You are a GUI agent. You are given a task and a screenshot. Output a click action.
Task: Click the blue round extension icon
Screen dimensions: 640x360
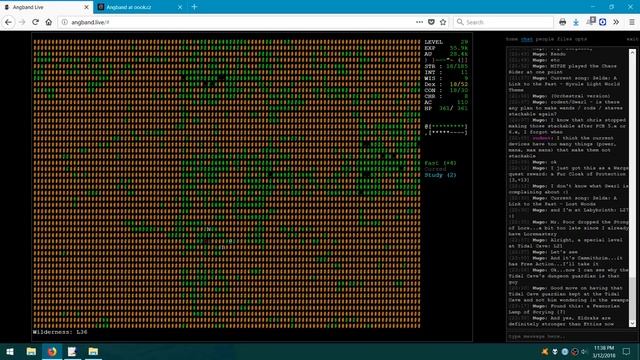click(x=603, y=22)
